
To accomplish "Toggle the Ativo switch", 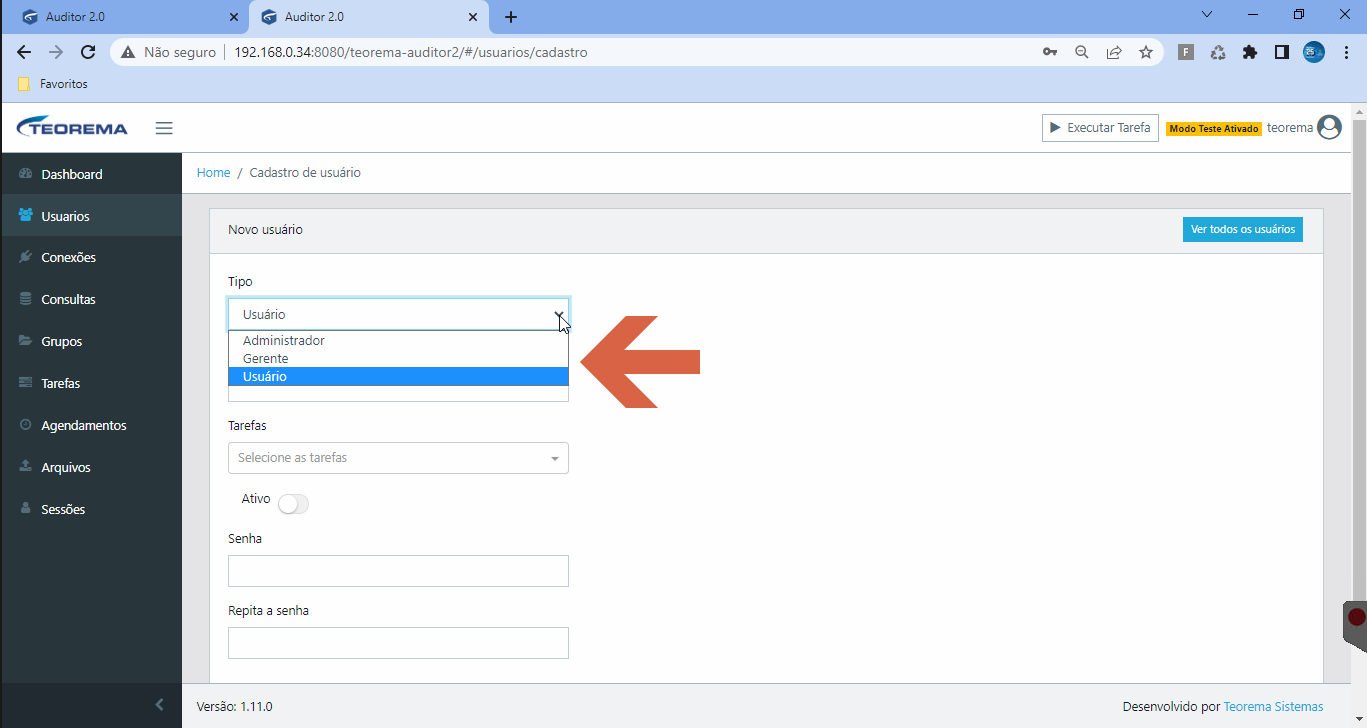I will pos(293,504).
